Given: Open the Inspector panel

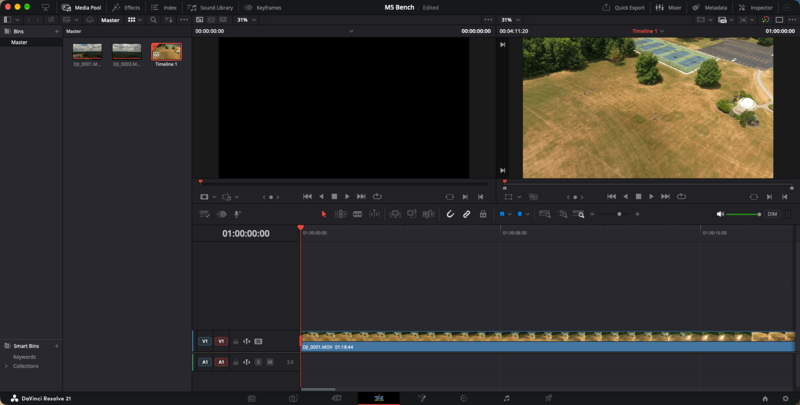Looking at the screenshot, I should click(x=756, y=8).
